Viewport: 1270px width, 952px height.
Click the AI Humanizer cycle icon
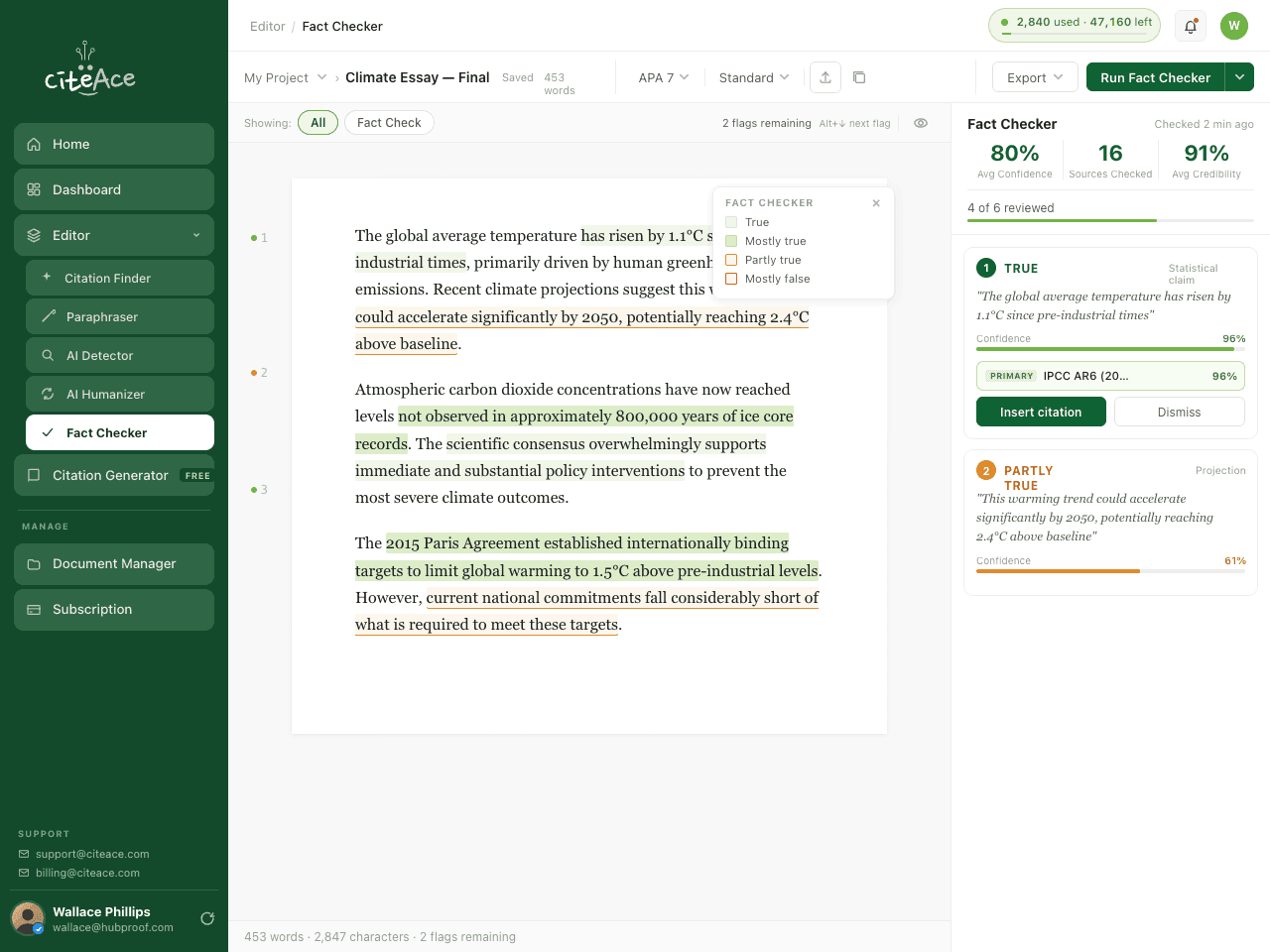click(x=48, y=394)
